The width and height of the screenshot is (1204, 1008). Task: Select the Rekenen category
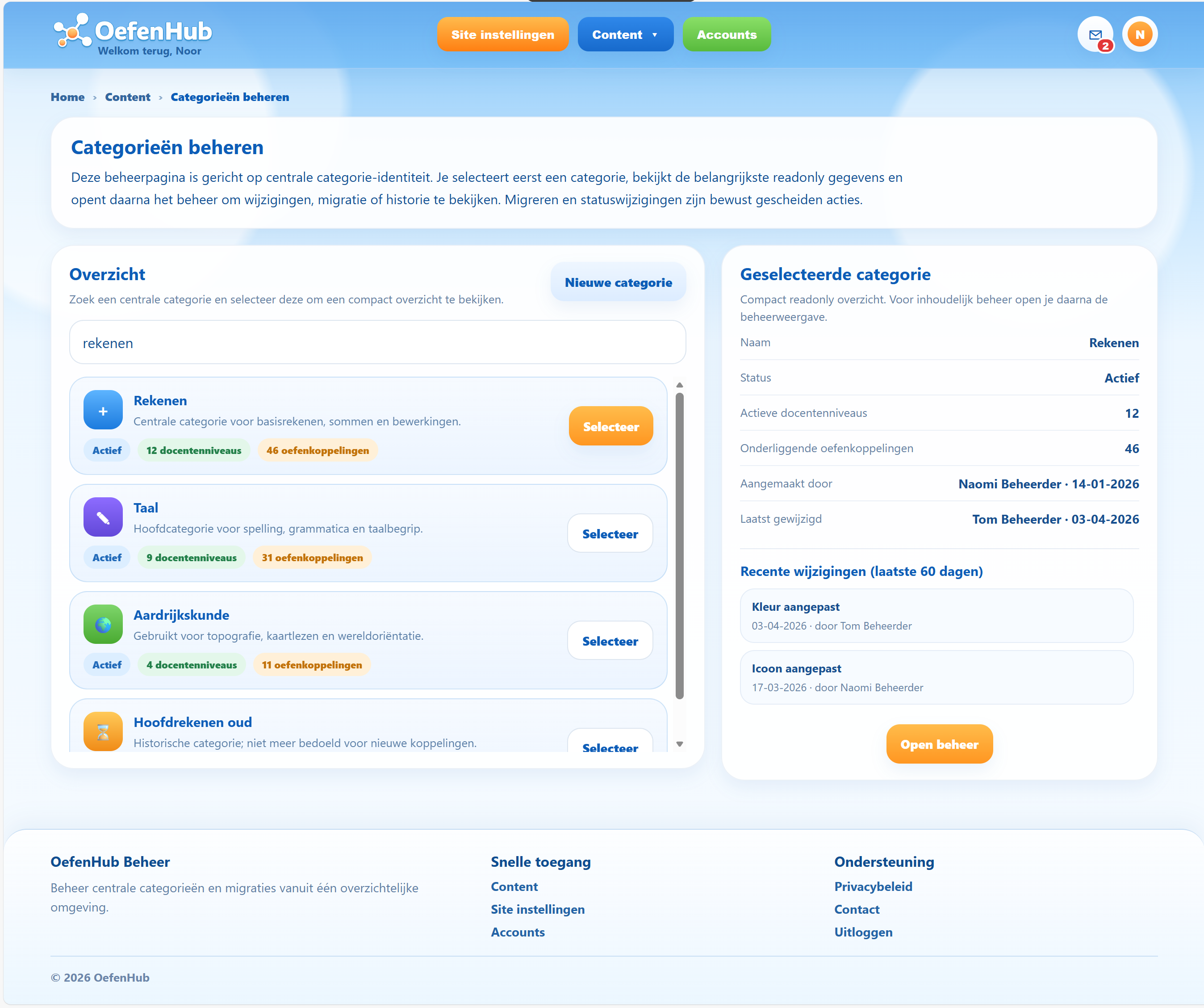click(610, 427)
